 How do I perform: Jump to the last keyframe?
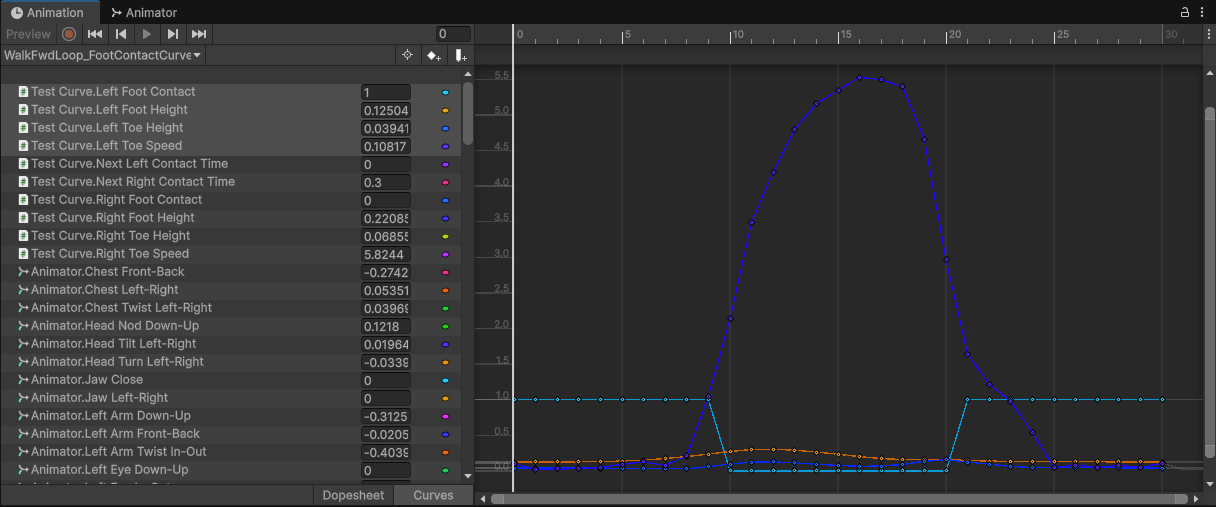(199, 34)
